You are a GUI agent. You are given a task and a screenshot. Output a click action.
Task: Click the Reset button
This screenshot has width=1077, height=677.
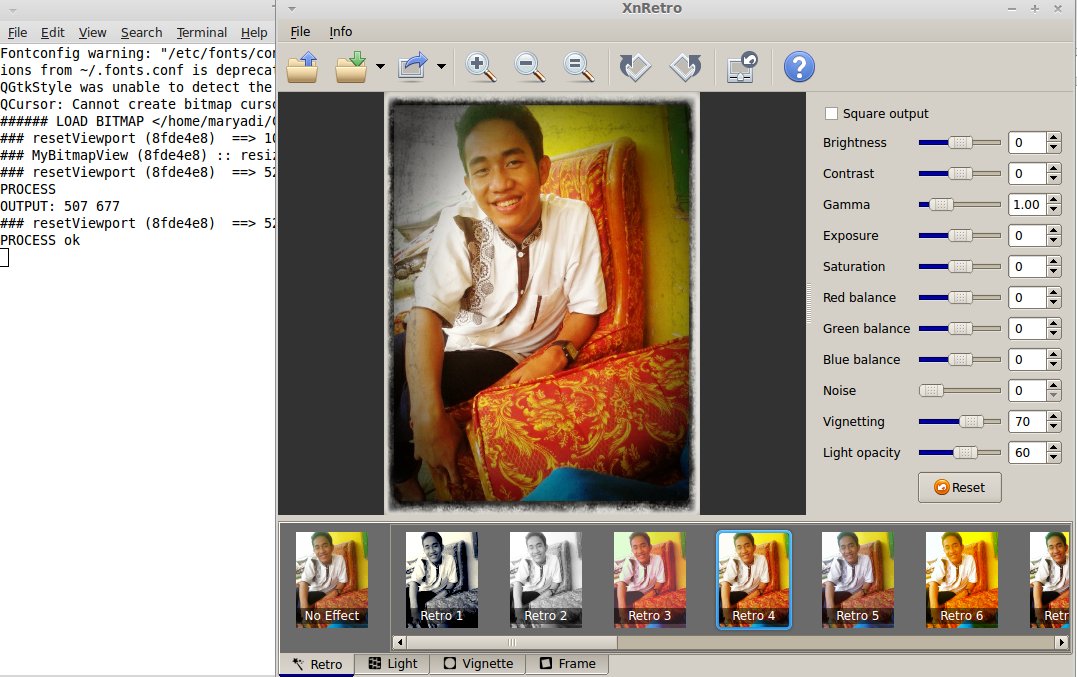pyautogui.click(x=960, y=487)
